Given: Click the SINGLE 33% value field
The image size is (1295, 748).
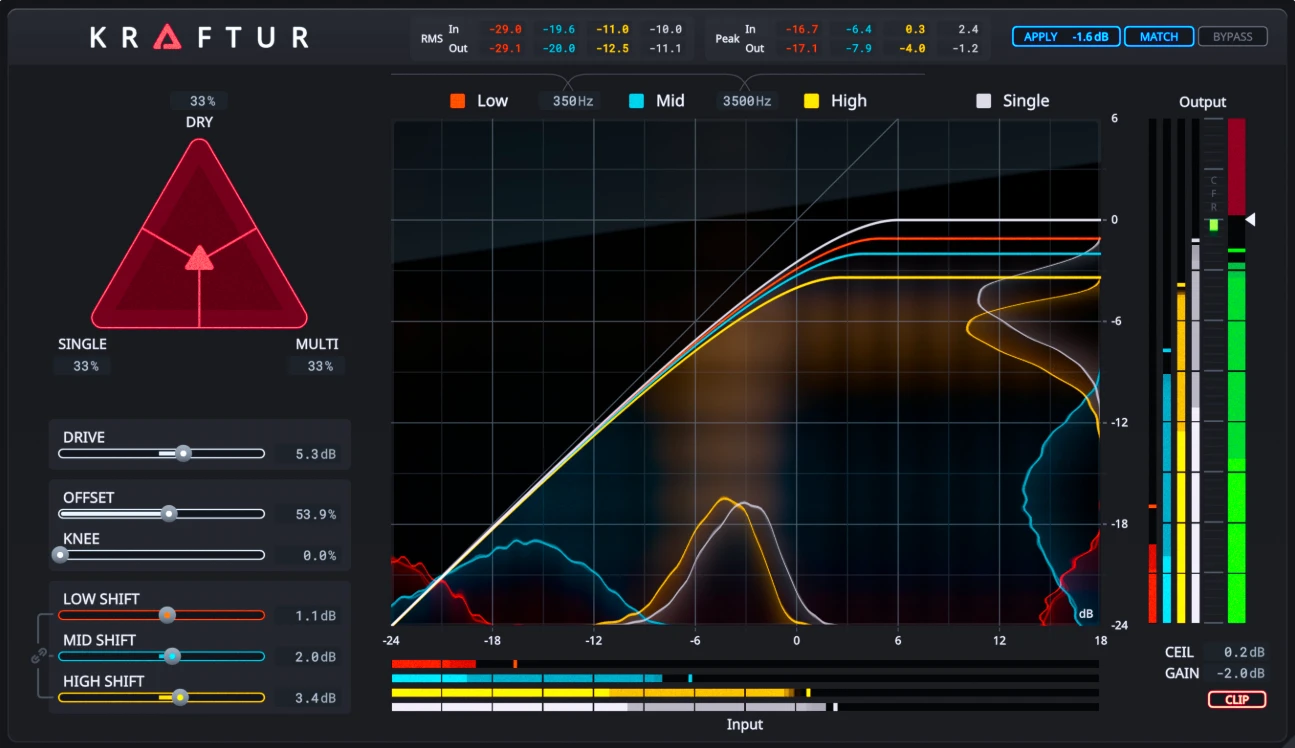Looking at the screenshot, I should [84, 366].
